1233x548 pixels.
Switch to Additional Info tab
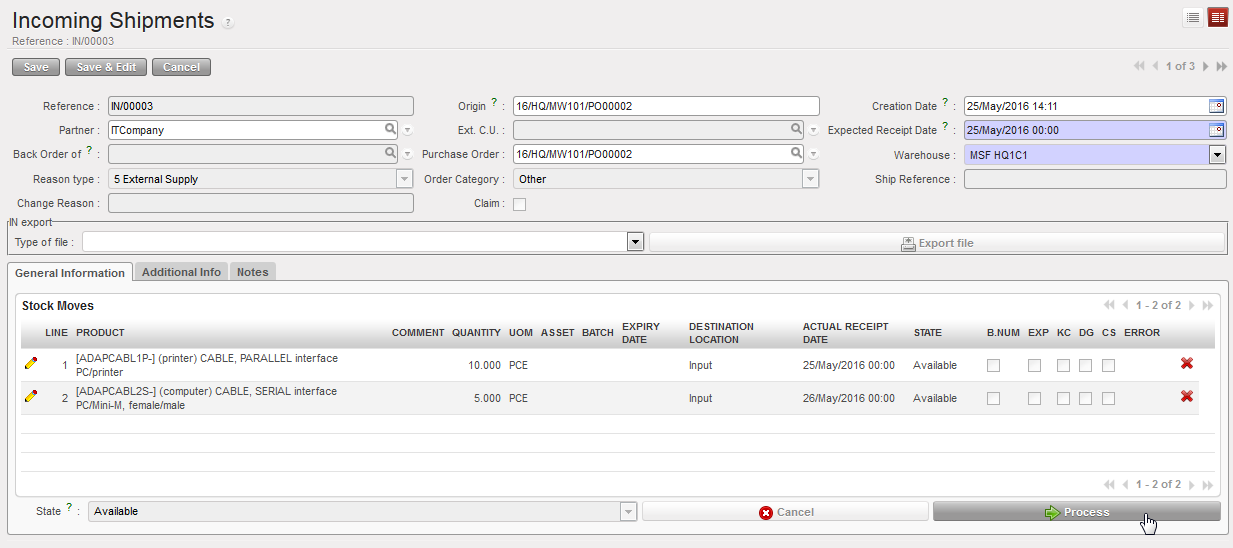(x=181, y=272)
